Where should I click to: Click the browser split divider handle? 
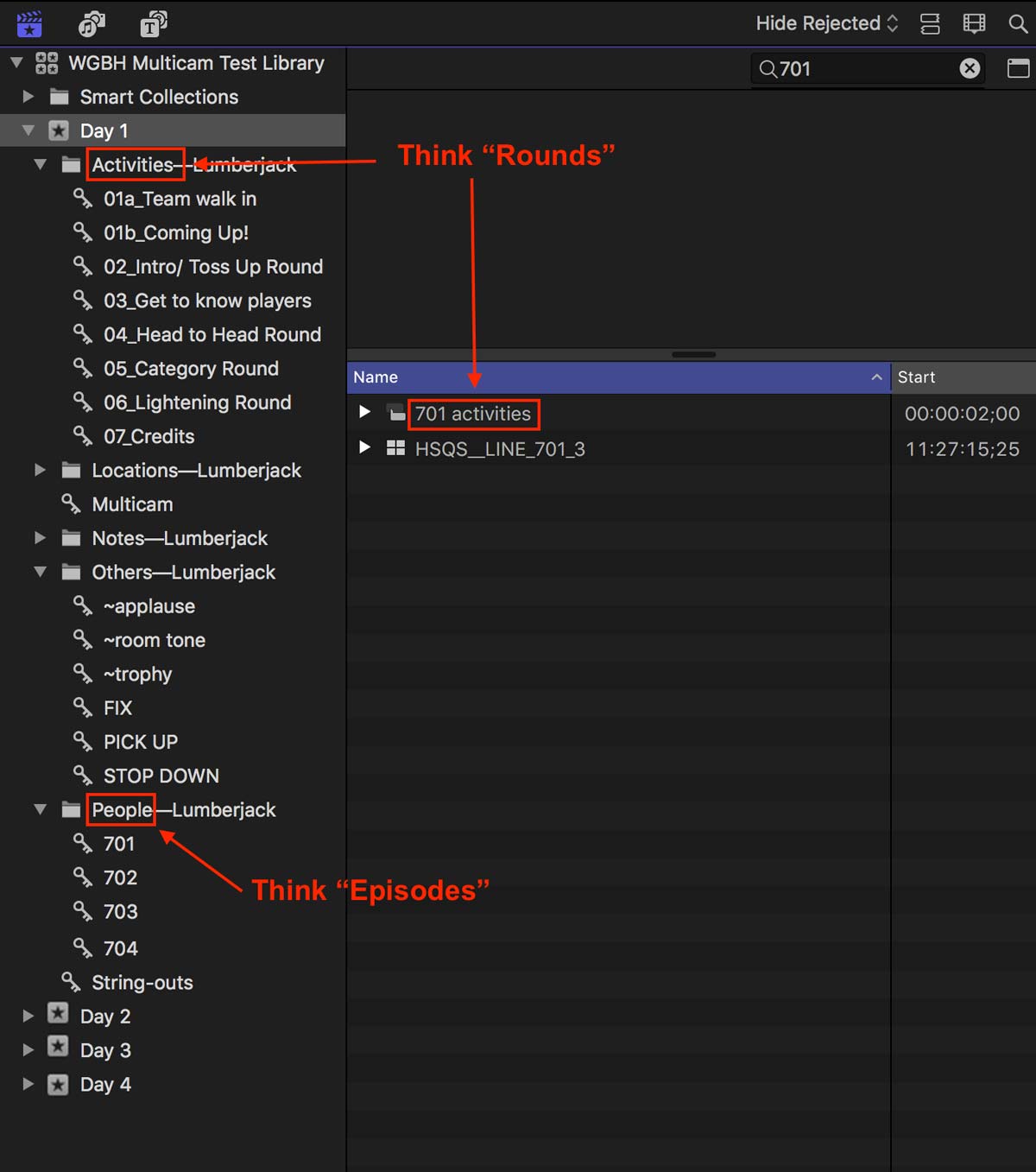click(x=693, y=354)
